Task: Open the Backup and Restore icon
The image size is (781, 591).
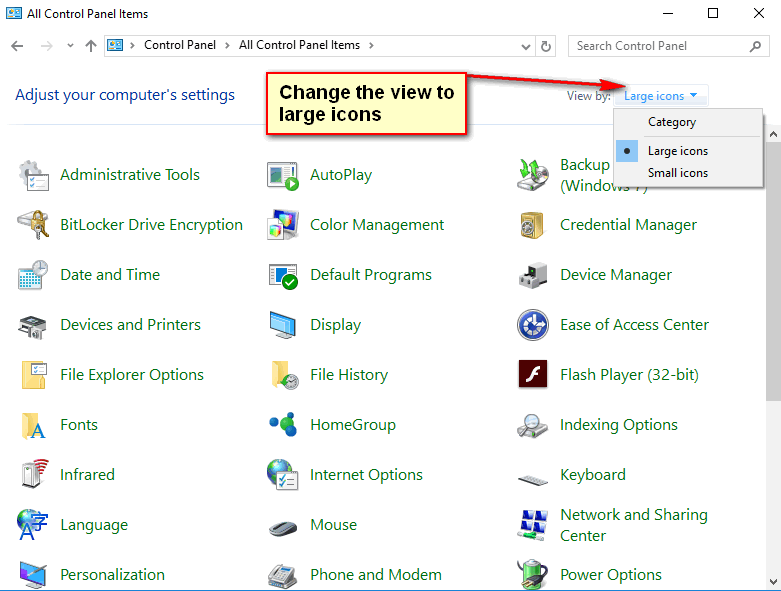Action: (x=532, y=175)
